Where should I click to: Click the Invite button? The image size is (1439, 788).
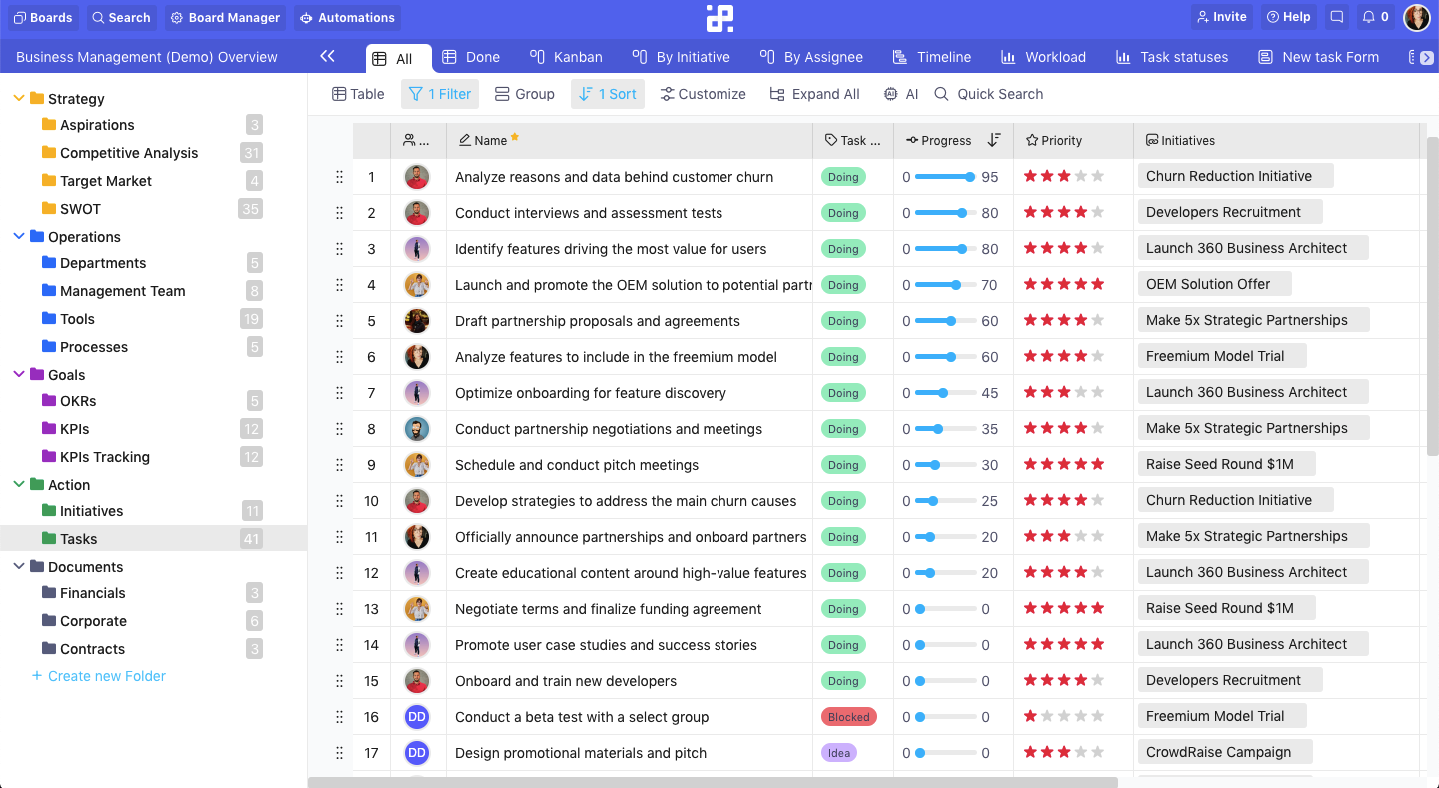pos(1222,16)
